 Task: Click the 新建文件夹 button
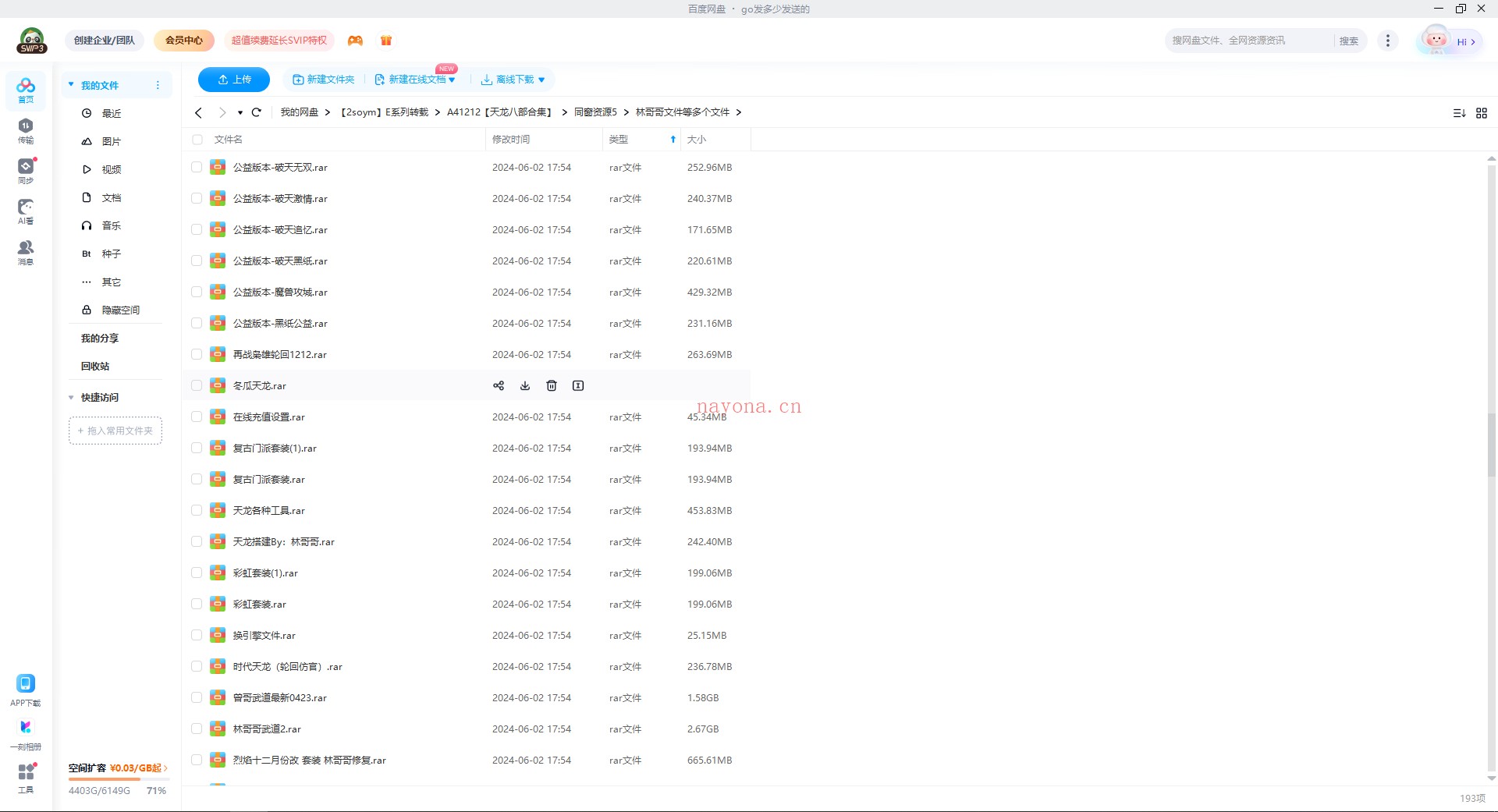coord(323,80)
